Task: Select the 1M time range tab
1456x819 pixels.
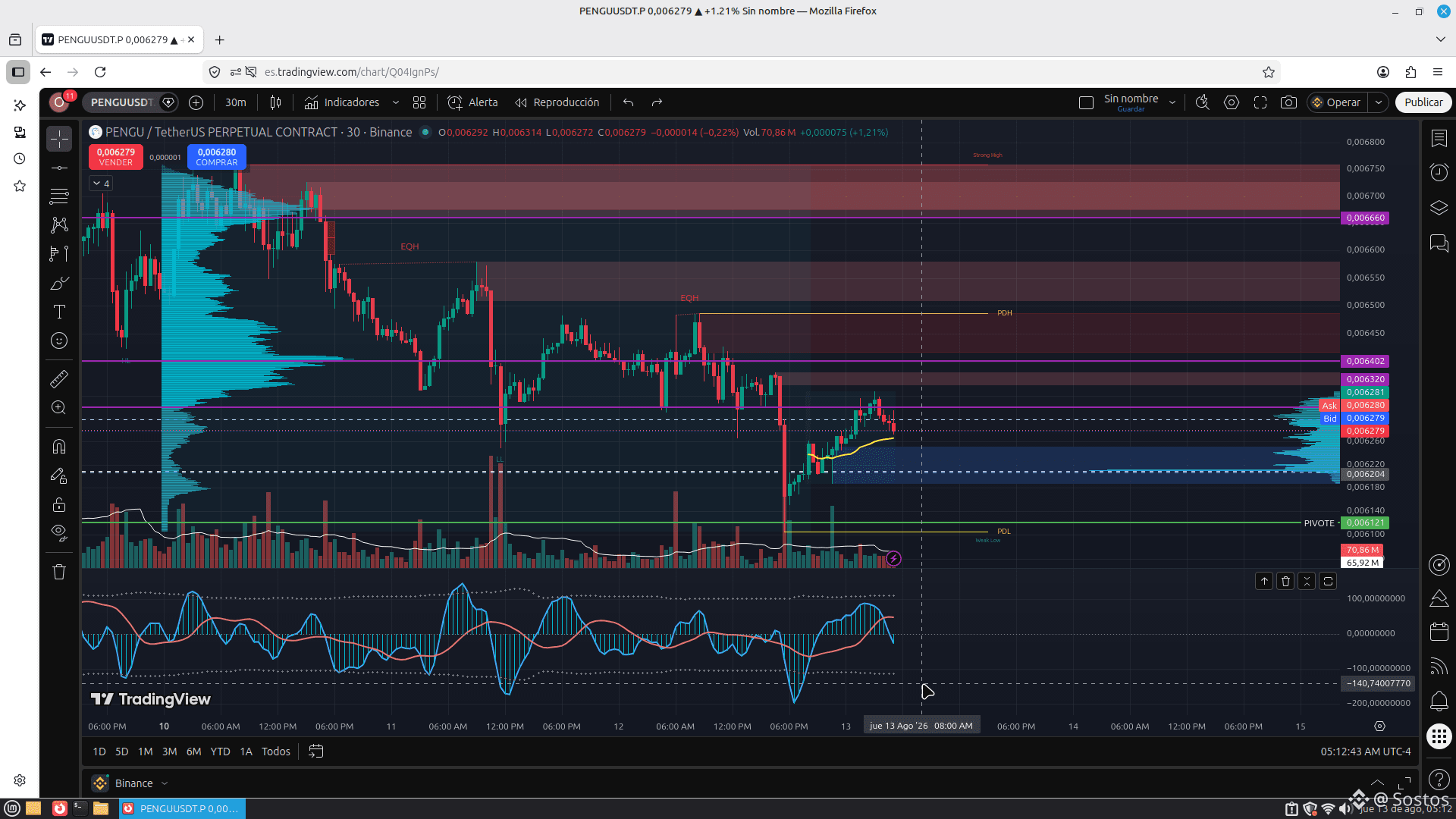Action: point(146,752)
